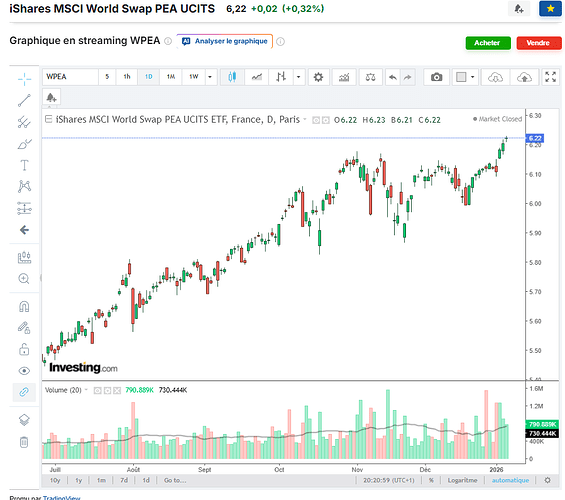Select candlestick chart style
Viewport: 565px width, 500px height.
tap(232, 77)
